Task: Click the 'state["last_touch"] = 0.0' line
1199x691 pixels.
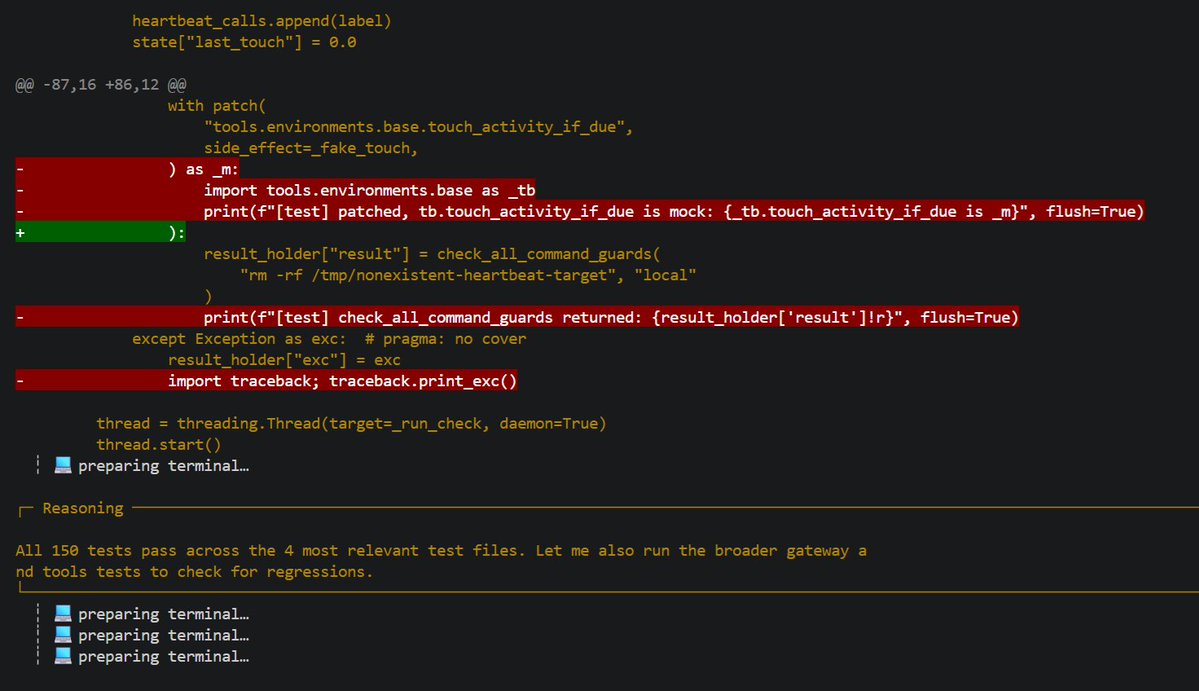Action: 244,42
